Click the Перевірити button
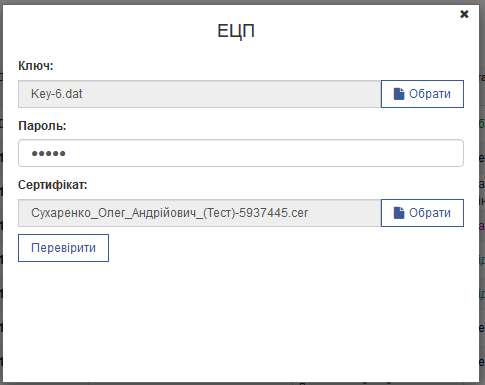 [x=63, y=248]
